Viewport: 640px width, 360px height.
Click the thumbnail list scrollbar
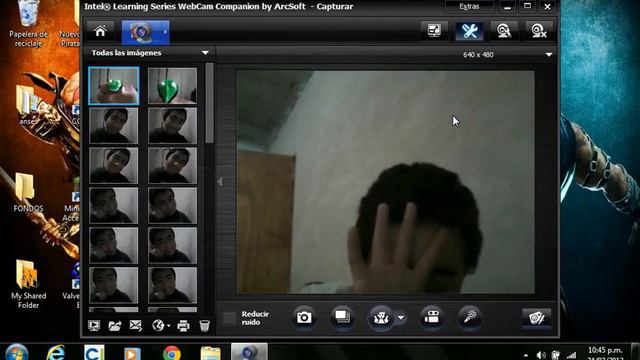pyautogui.click(x=209, y=103)
